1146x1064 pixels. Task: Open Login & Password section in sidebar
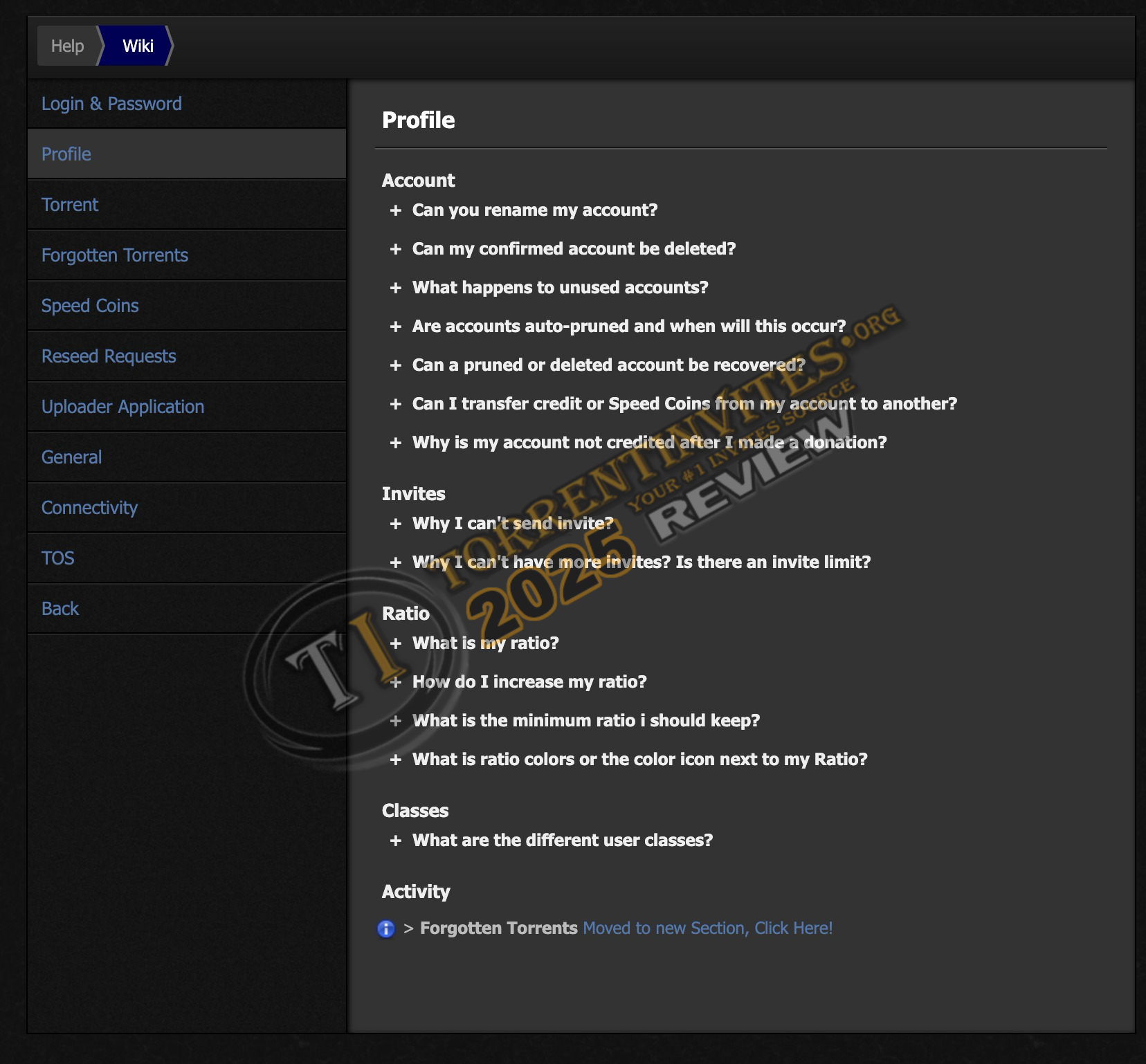111,104
